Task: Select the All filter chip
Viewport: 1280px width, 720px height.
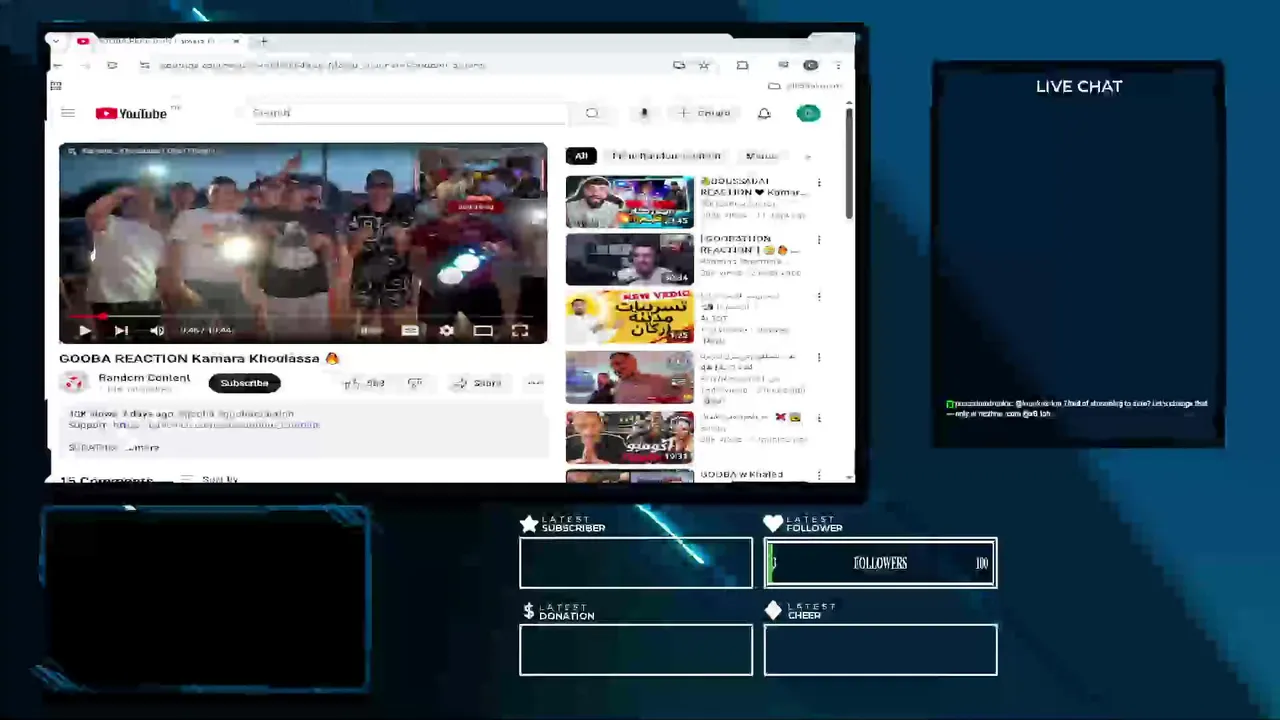Action: pos(581,156)
